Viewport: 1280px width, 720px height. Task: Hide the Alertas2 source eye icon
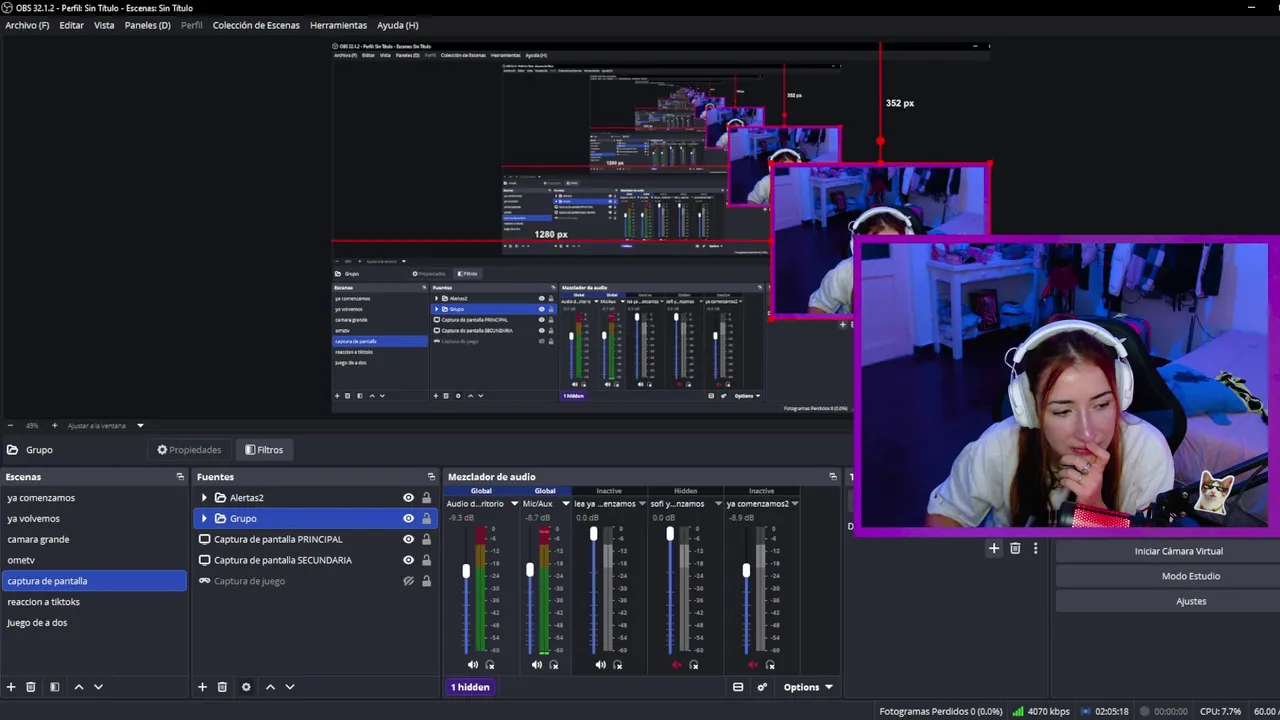click(408, 498)
